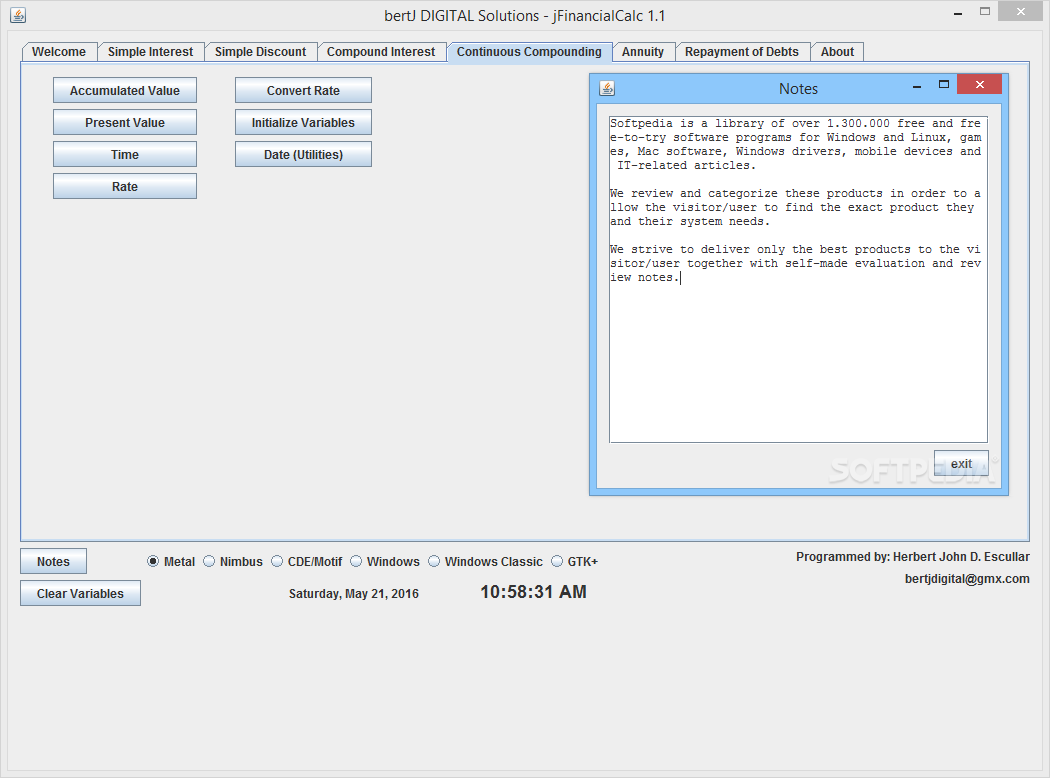Open Convert Rate calculation
Screen dimensions: 1050x778
[x=303, y=90]
